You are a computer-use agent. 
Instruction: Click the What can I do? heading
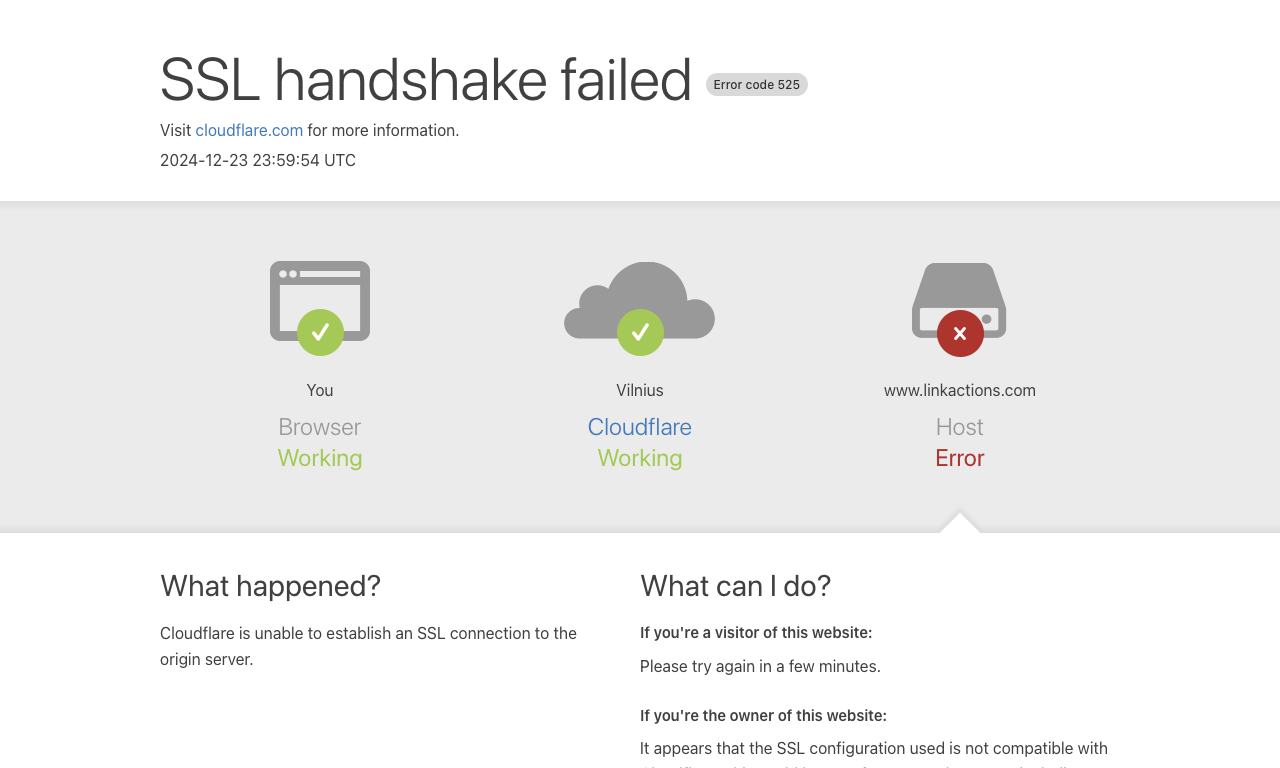click(x=736, y=586)
